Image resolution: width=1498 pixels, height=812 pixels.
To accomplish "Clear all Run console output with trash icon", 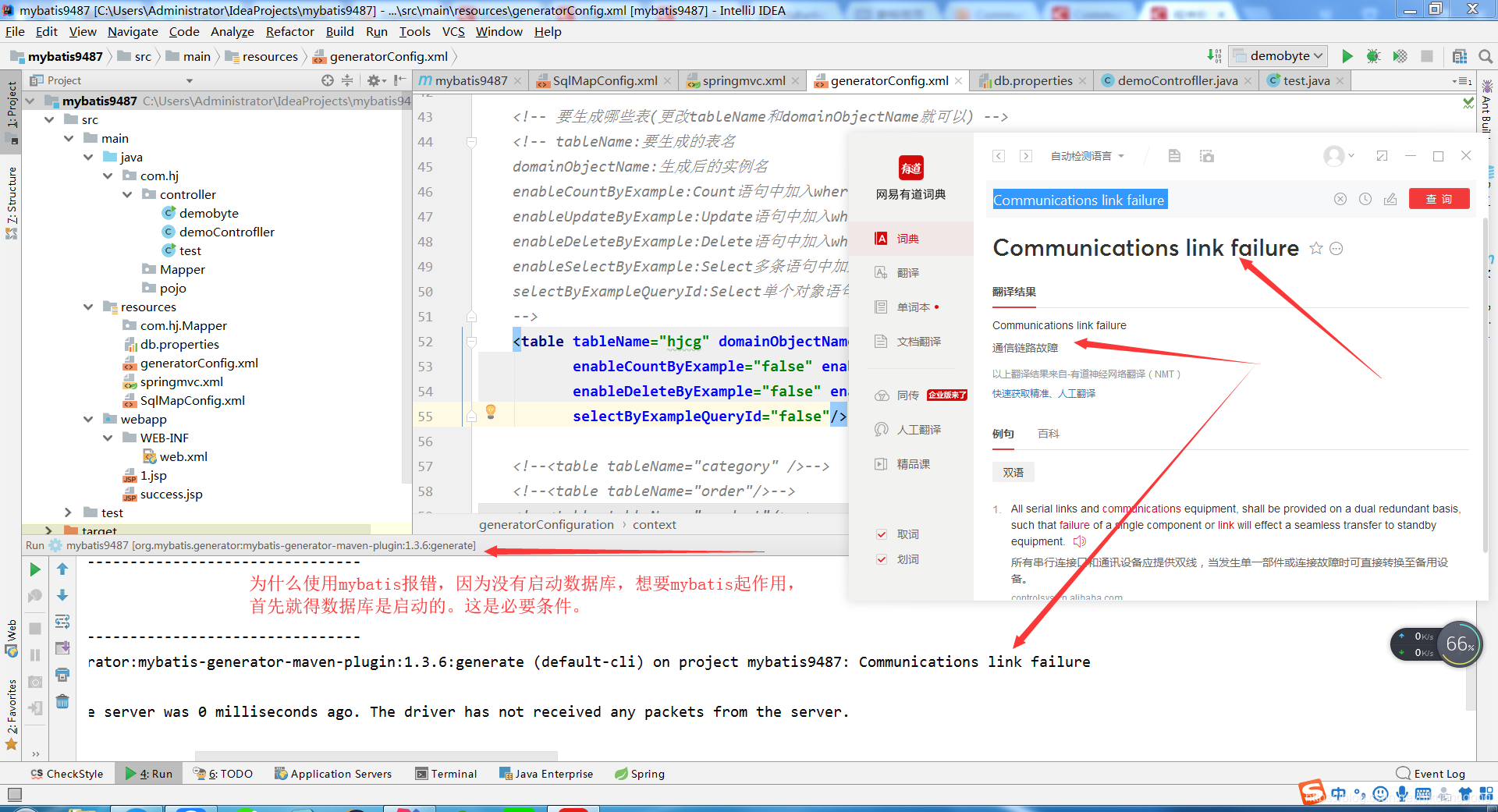I will (62, 701).
